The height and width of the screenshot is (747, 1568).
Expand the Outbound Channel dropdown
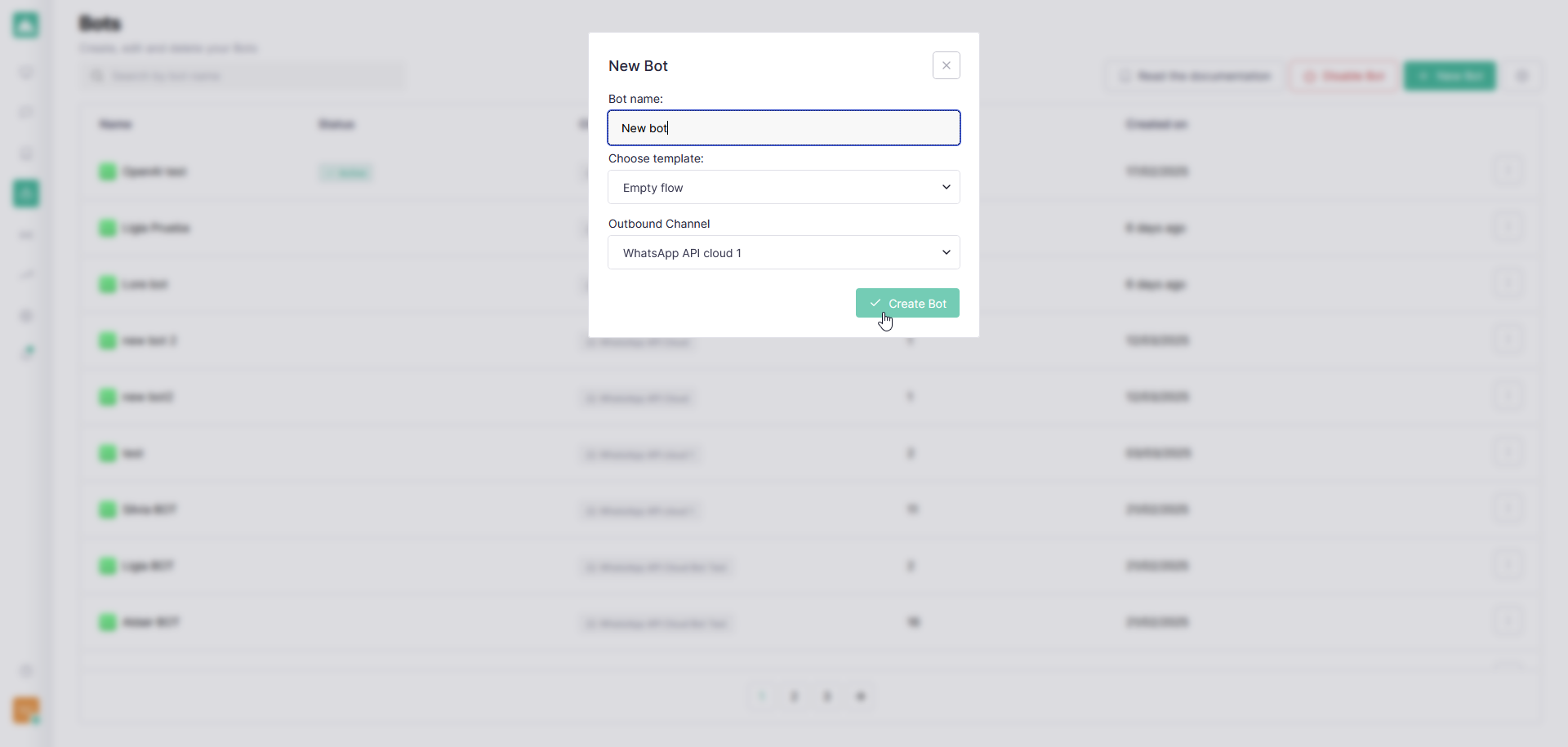click(x=783, y=253)
